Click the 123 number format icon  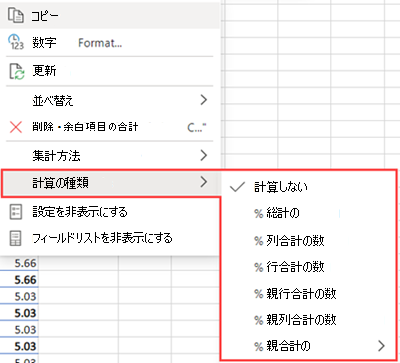(x=16, y=42)
